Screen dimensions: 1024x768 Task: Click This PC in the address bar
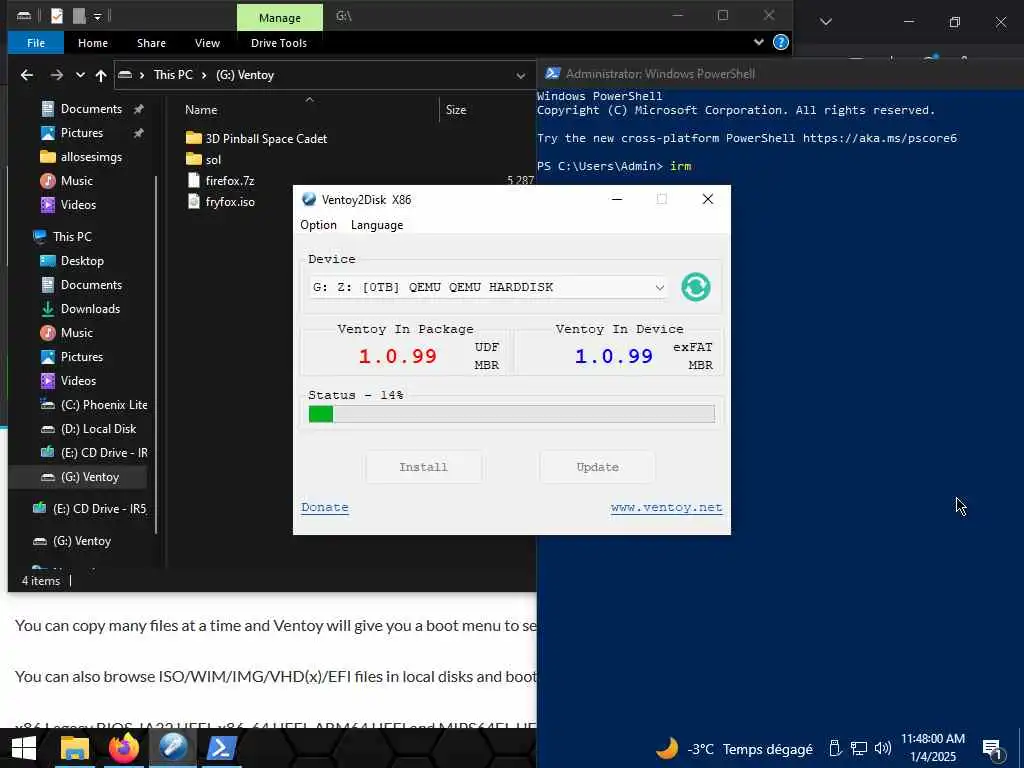[x=173, y=75]
